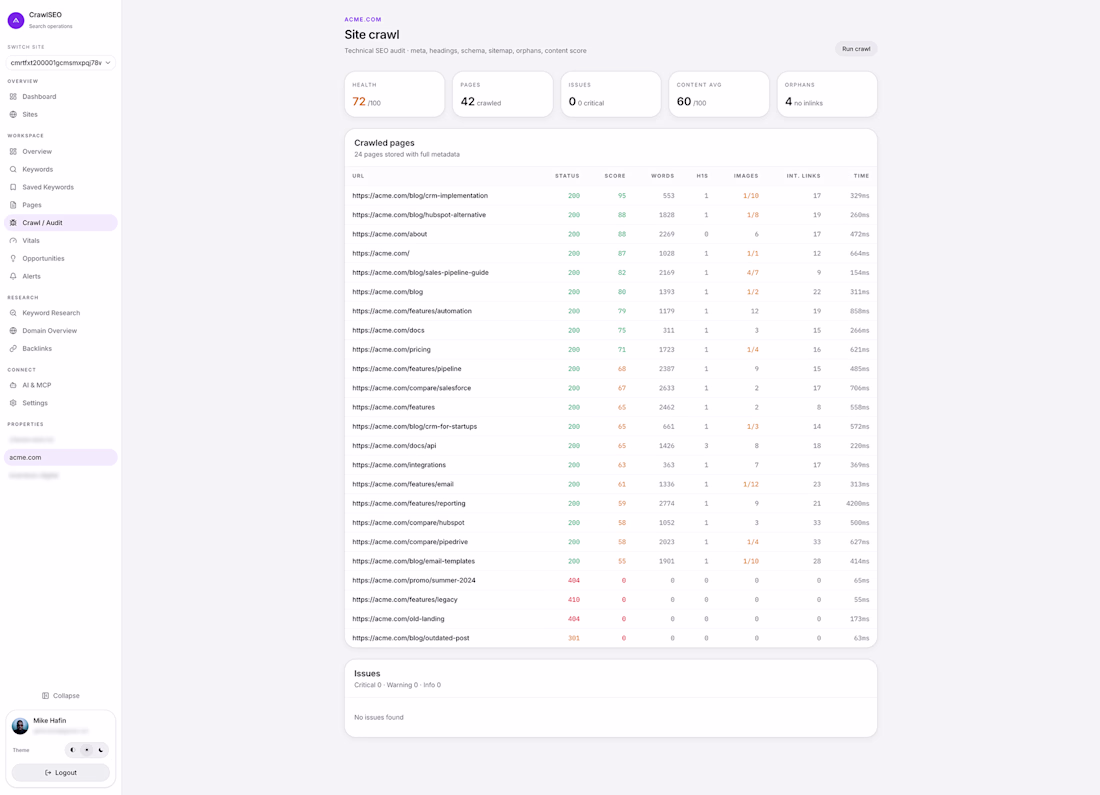The height and width of the screenshot is (795, 1100).
Task: Open Dashboard via its grid icon
Action: point(13,97)
